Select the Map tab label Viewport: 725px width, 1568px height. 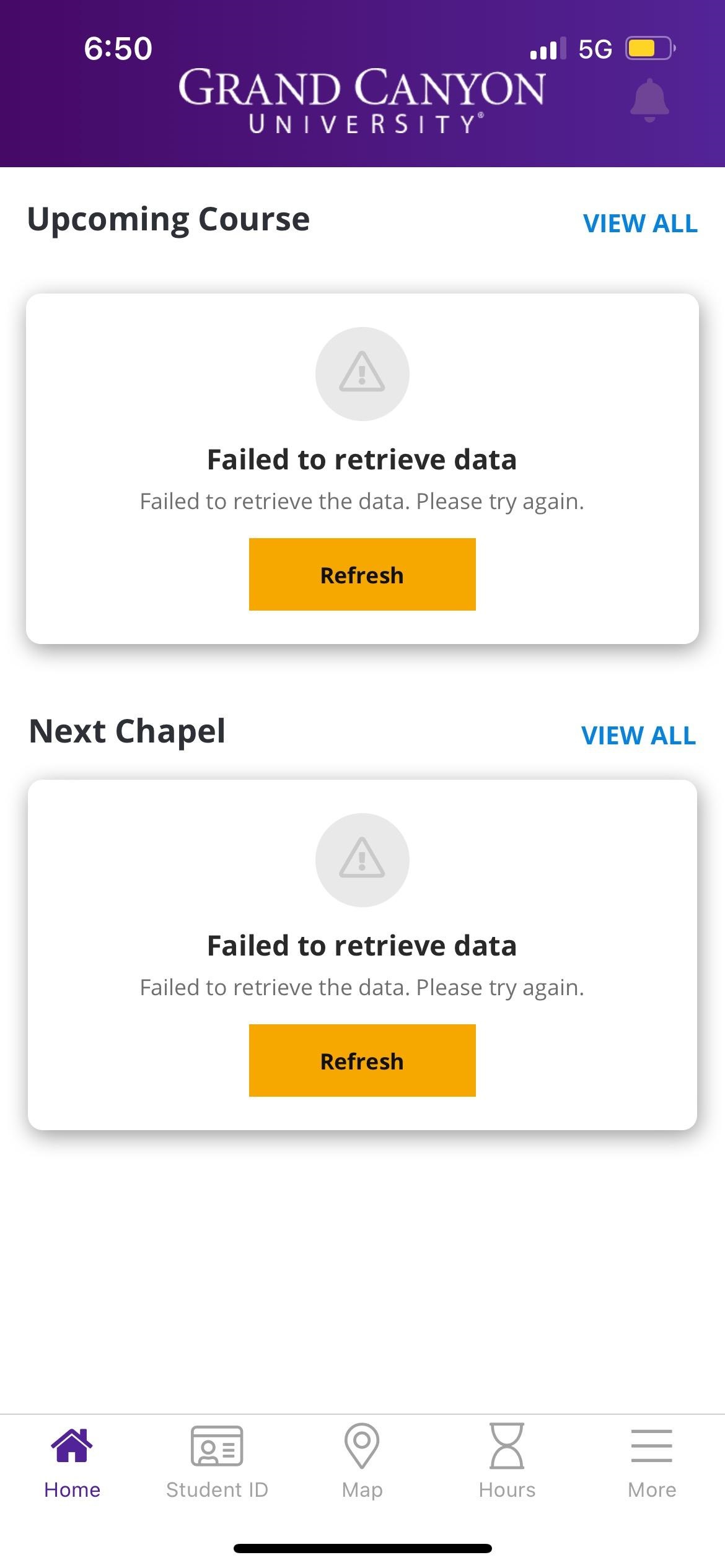pyautogui.click(x=362, y=1490)
